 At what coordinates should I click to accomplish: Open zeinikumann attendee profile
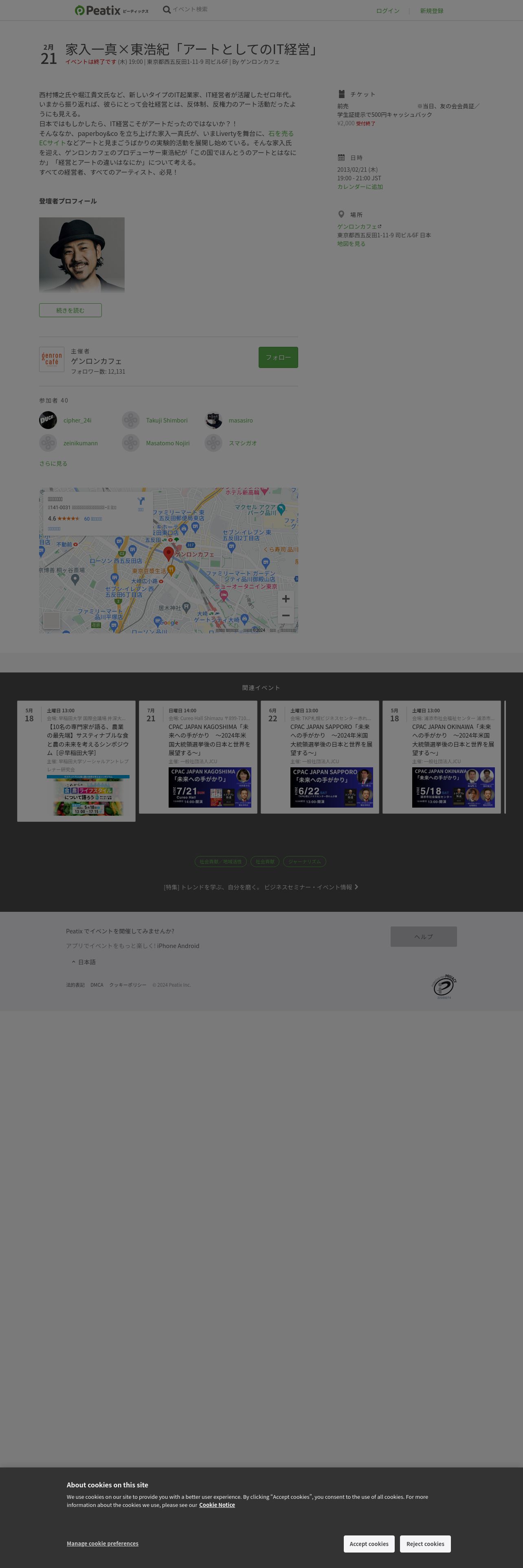click(80, 443)
